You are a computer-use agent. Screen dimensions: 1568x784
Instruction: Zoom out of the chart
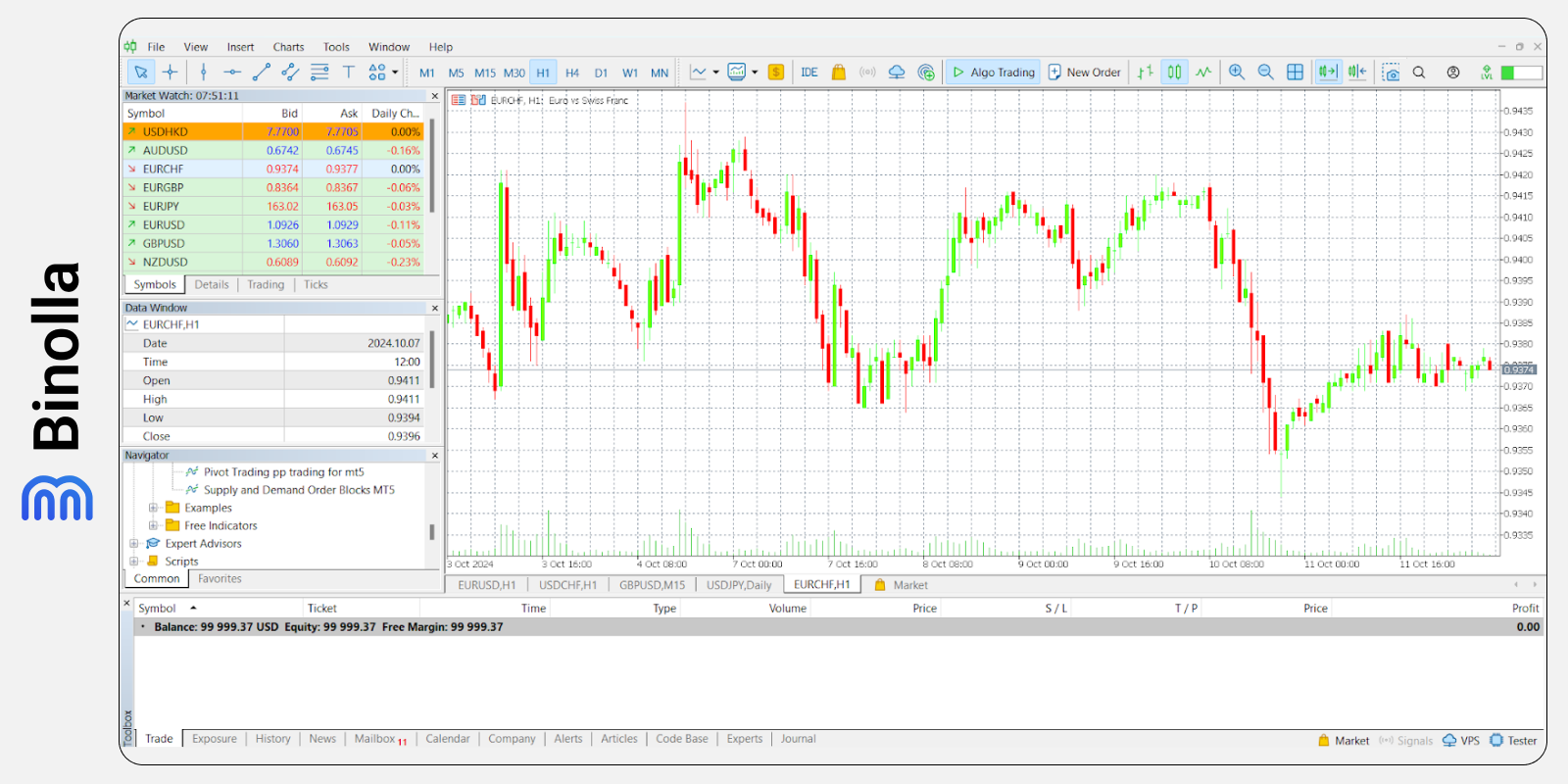tap(1265, 72)
